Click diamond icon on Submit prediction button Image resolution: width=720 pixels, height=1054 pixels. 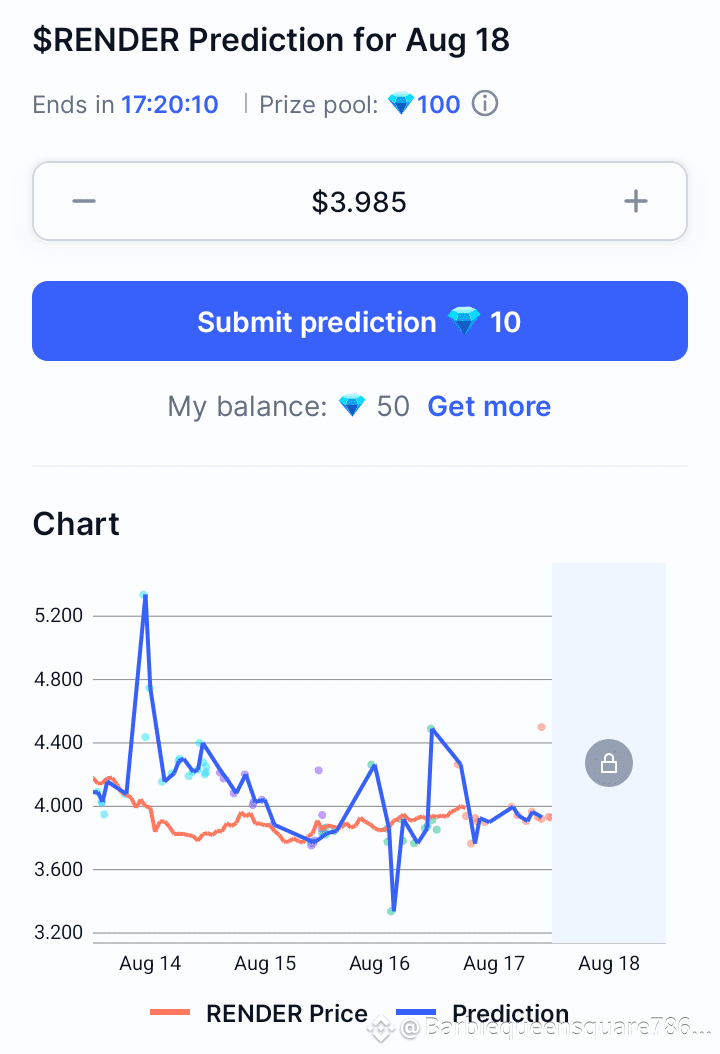(x=464, y=321)
